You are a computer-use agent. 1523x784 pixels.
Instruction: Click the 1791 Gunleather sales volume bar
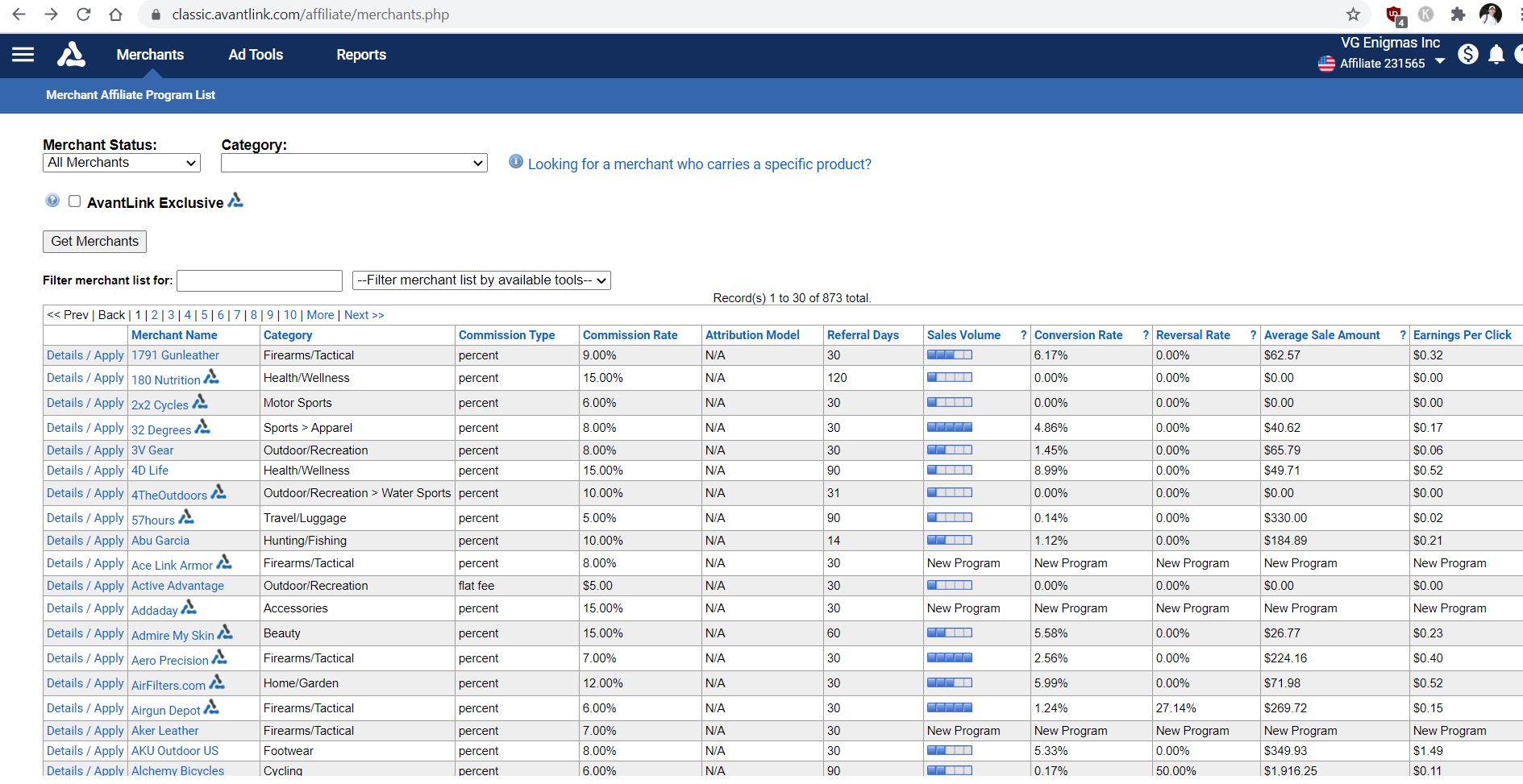(950, 355)
